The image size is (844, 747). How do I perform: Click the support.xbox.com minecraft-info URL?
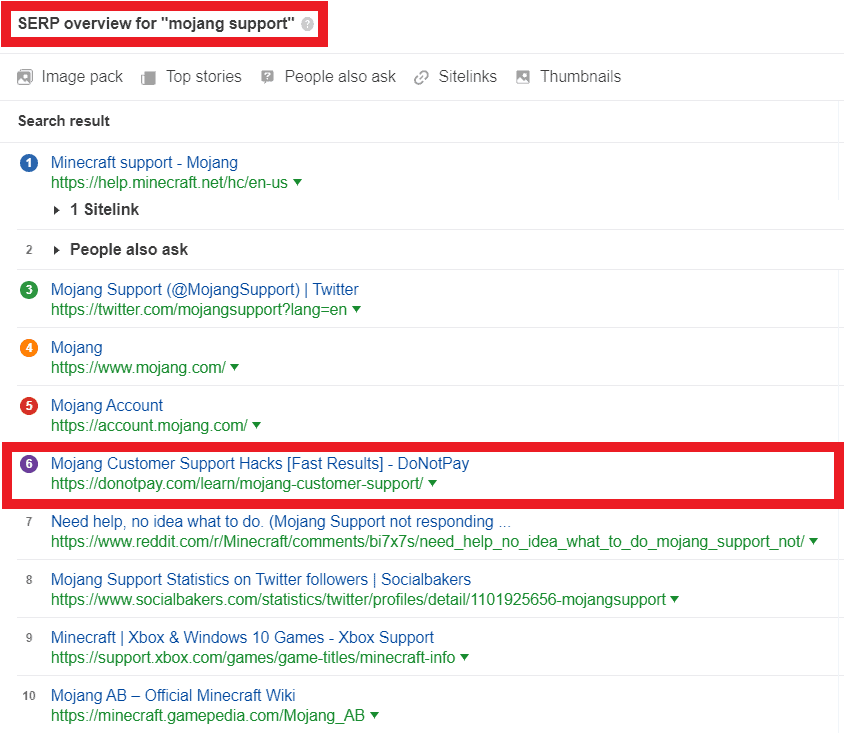click(x=253, y=658)
